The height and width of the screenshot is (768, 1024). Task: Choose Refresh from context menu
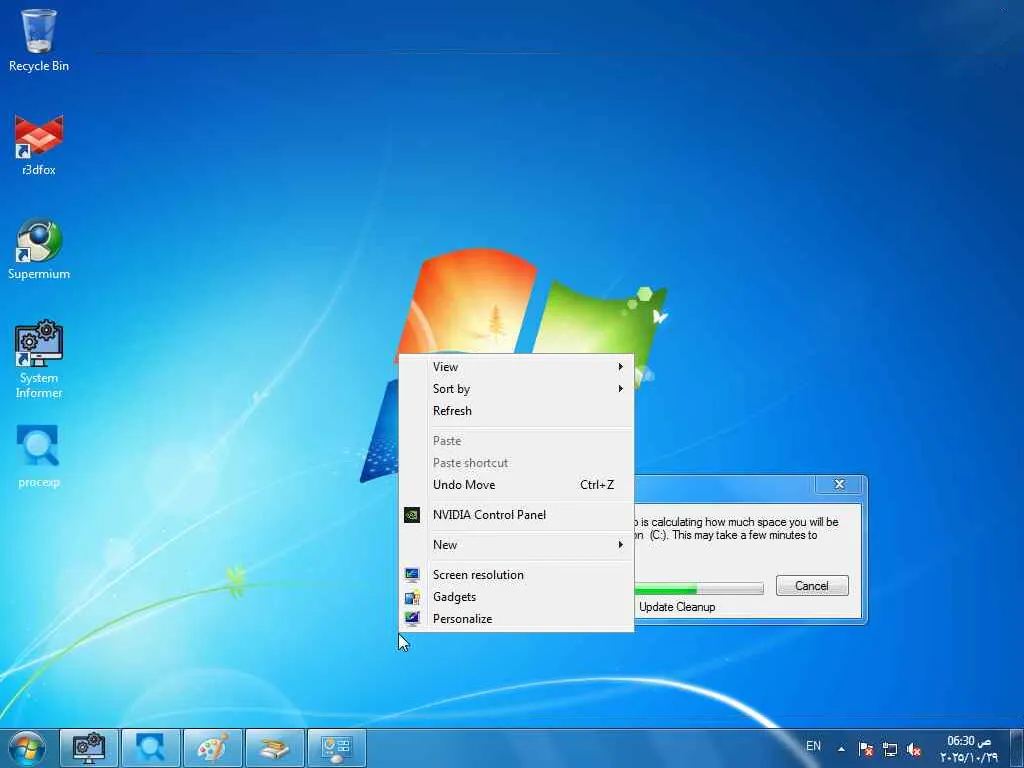[x=516, y=411]
